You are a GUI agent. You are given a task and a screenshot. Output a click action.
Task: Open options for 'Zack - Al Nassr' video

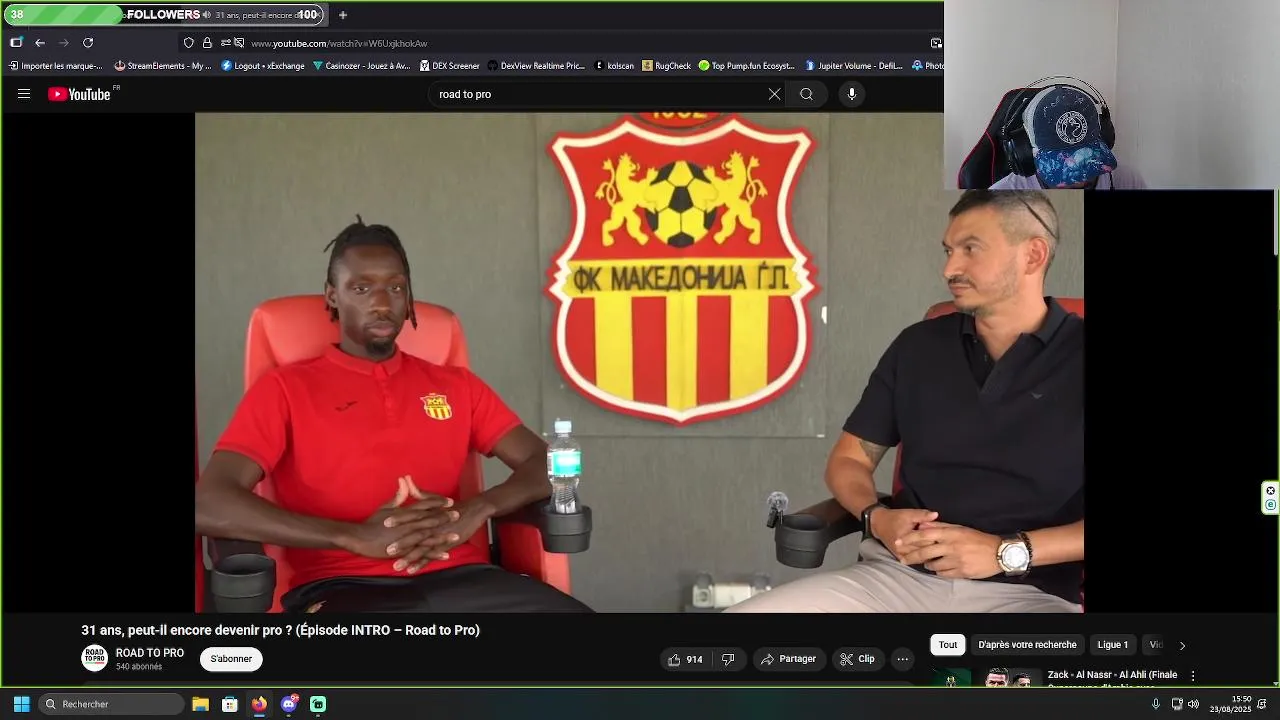(x=1192, y=676)
